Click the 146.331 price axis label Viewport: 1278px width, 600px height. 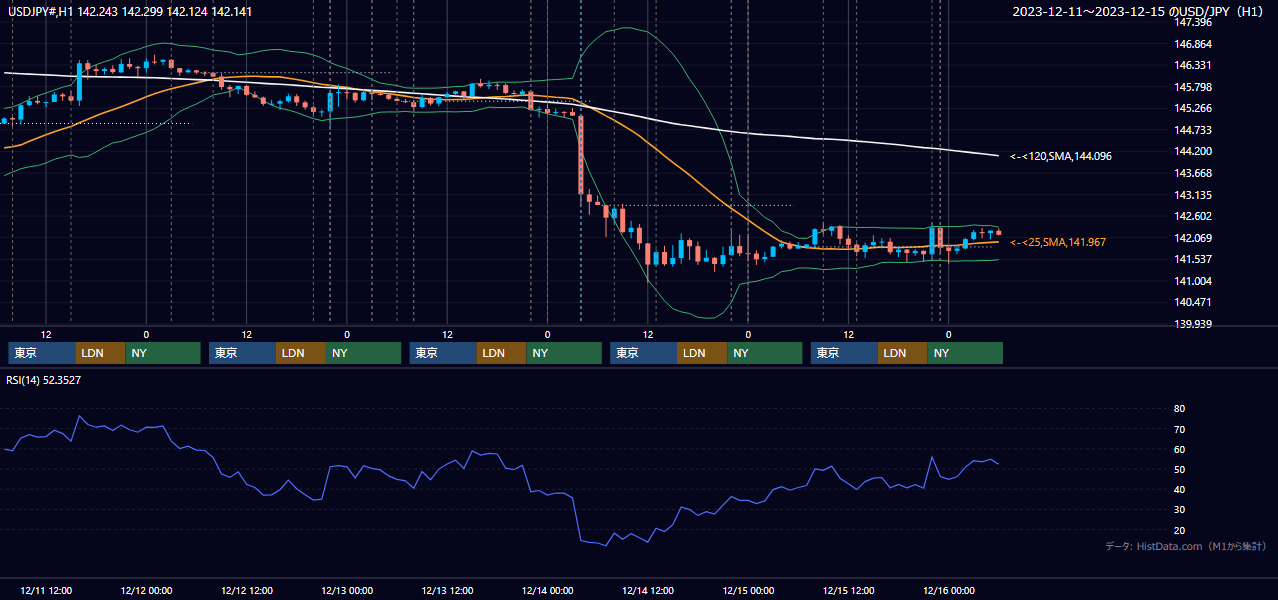pos(1192,65)
